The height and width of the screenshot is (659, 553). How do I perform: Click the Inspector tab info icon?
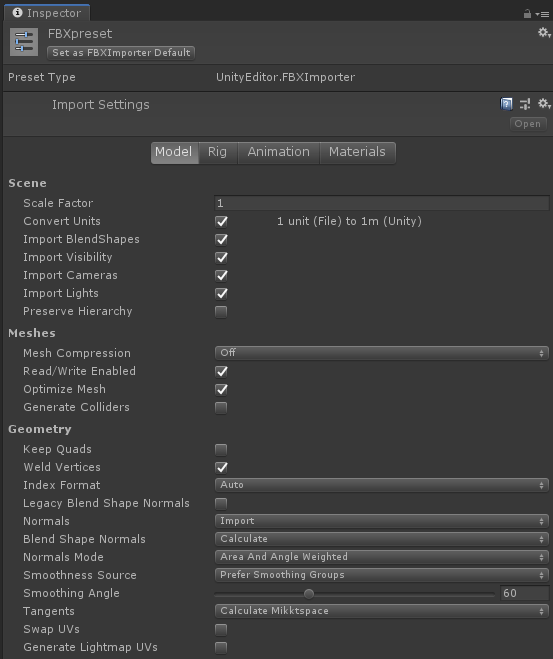(17, 13)
